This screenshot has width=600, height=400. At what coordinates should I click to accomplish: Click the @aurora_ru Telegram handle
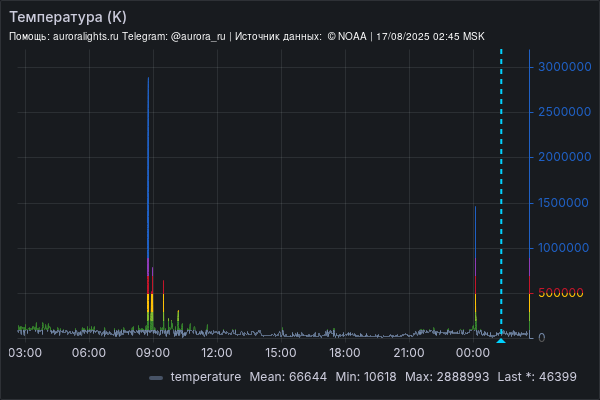pyautogui.click(x=198, y=37)
